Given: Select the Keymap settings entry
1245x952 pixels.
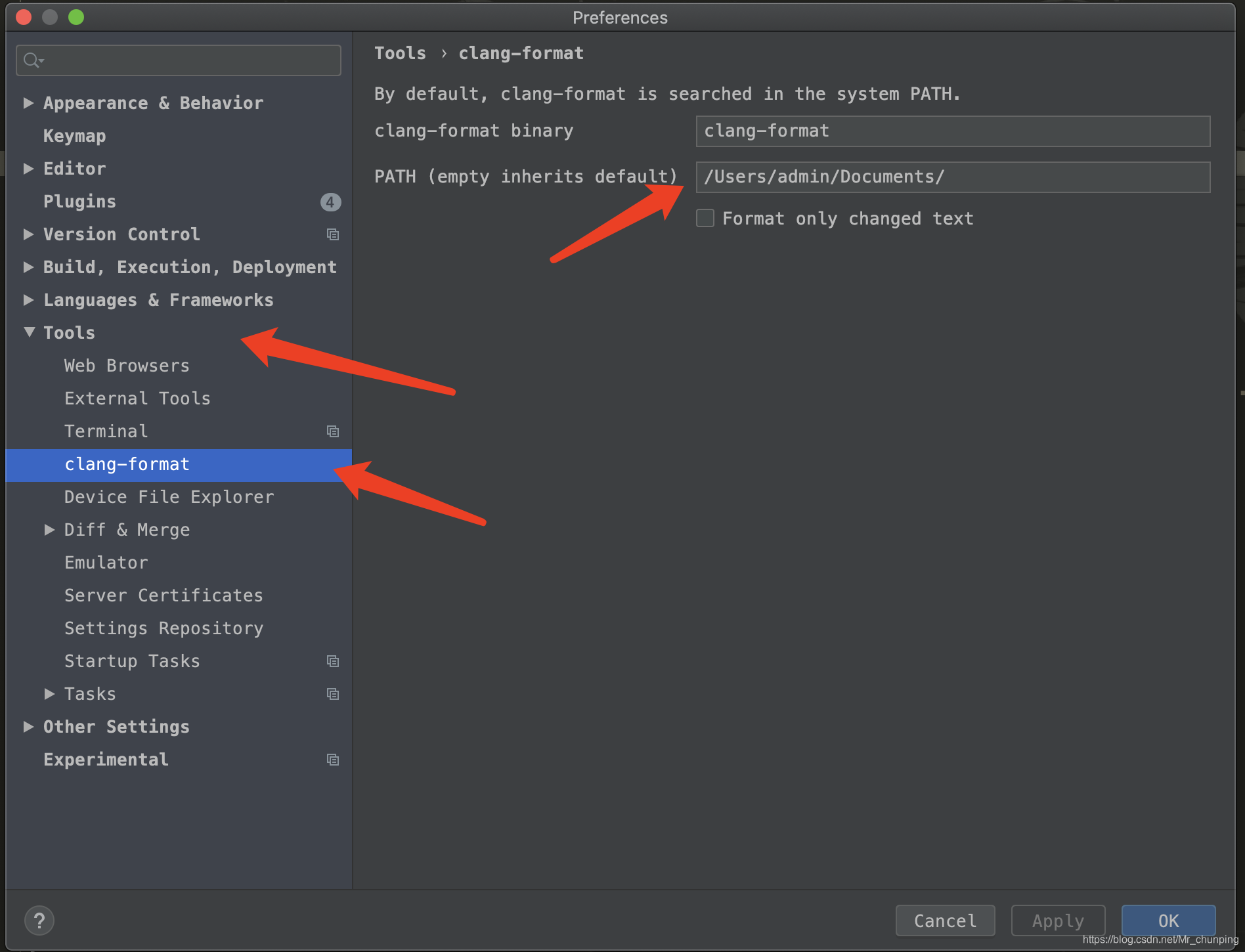Looking at the screenshot, I should [74, 136].
